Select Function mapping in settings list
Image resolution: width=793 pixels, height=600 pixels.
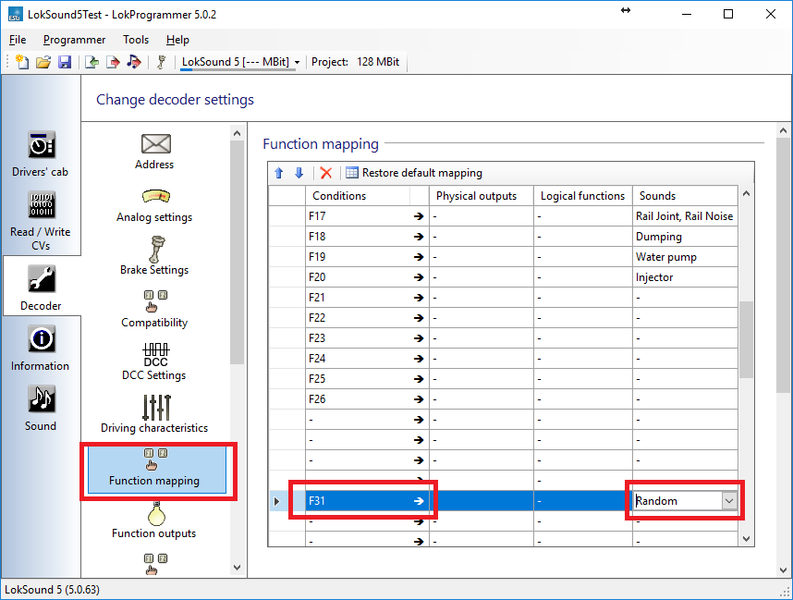click(157, 469)
